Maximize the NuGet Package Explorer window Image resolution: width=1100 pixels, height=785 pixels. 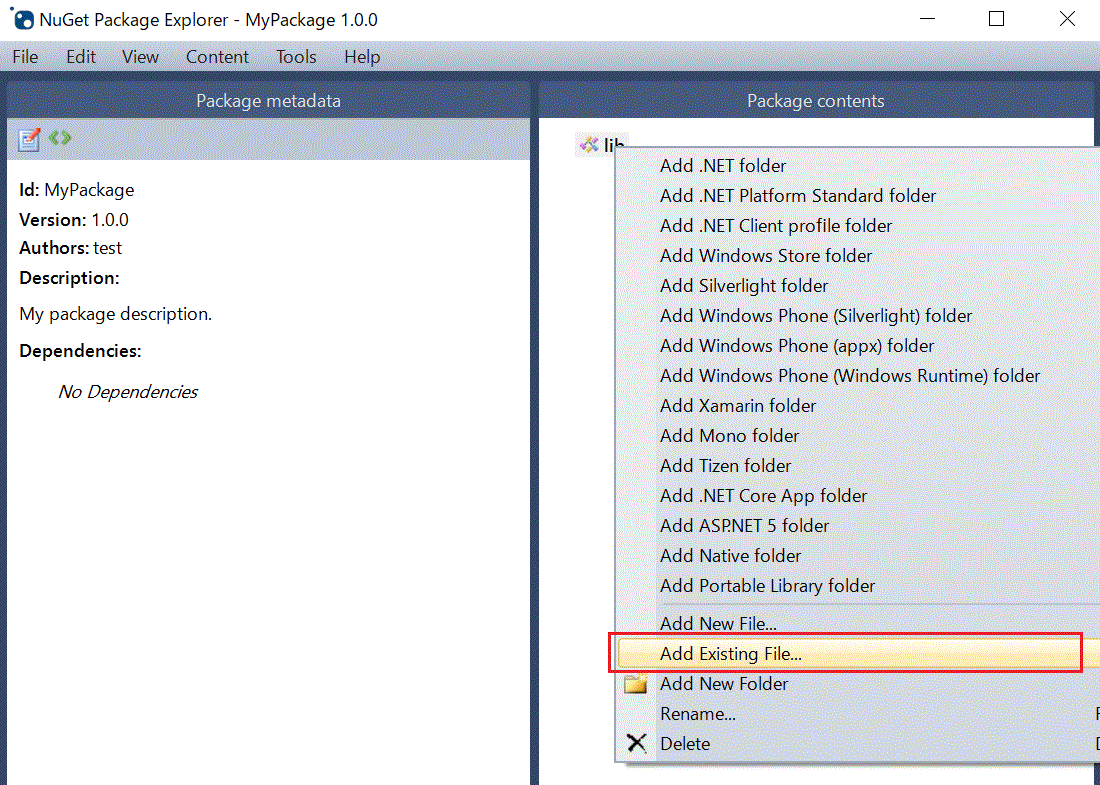click(996, 19)
